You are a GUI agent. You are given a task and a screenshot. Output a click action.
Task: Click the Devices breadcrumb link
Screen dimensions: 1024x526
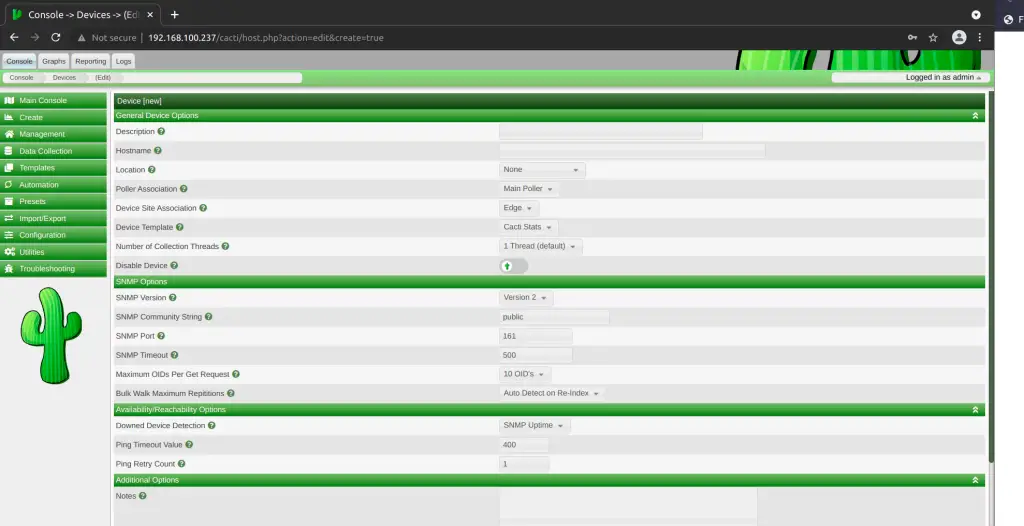pyautogui.click(x=64, y=78)
